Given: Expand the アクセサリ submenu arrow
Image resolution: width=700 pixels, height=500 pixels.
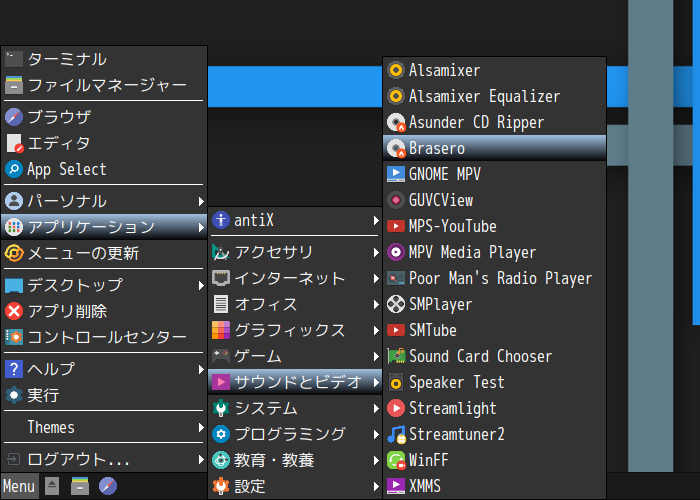Looking at the screenshot, I should [376, 253].
